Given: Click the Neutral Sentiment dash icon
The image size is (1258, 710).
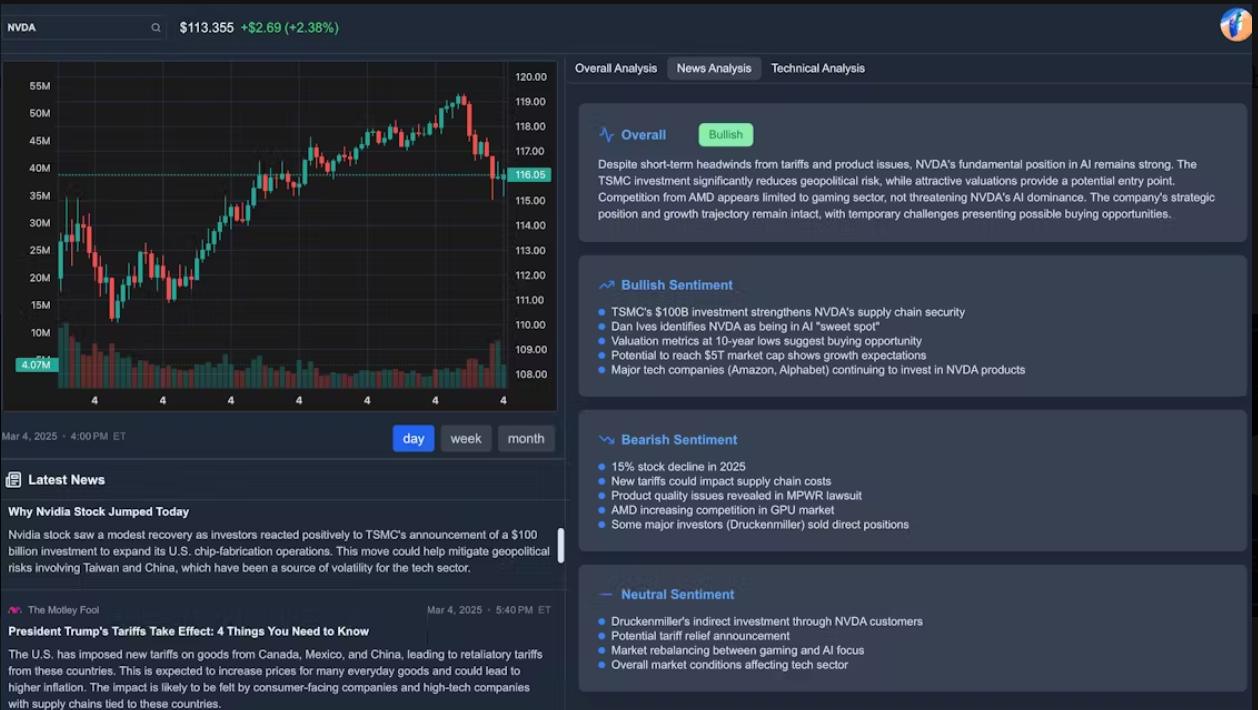Looking at the screenshot, I should click(606, 594).
